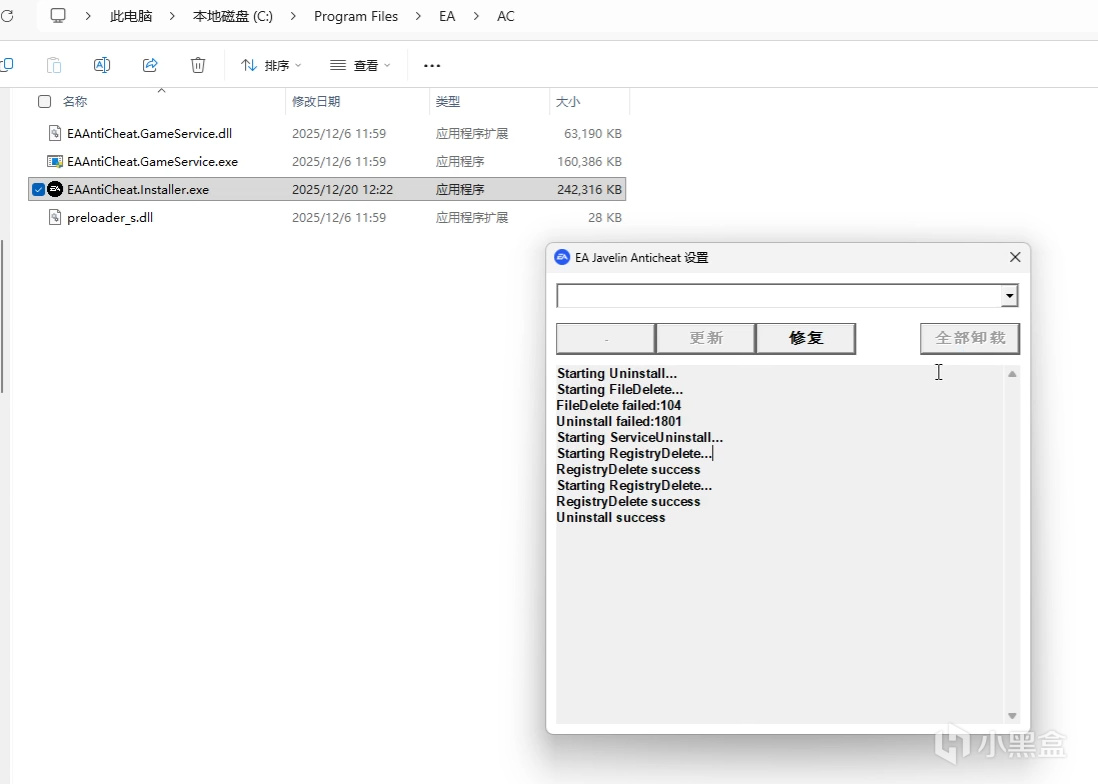Click the preloader_s.dll file icon
This screenshot has width=1098, height=784.
point(55,217)
